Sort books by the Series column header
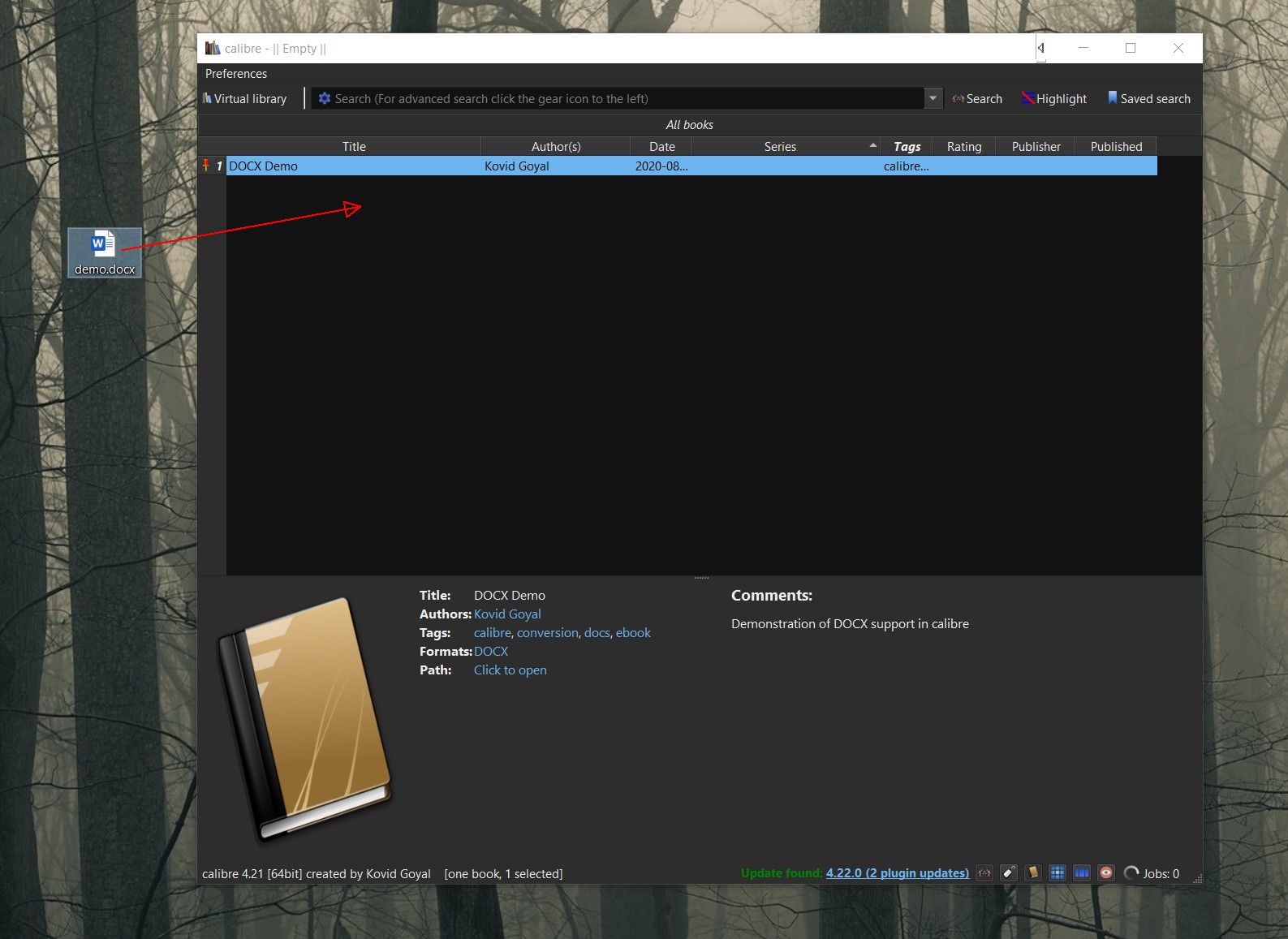Screen dimensions: 1288x939 click(x=780, y=147)
